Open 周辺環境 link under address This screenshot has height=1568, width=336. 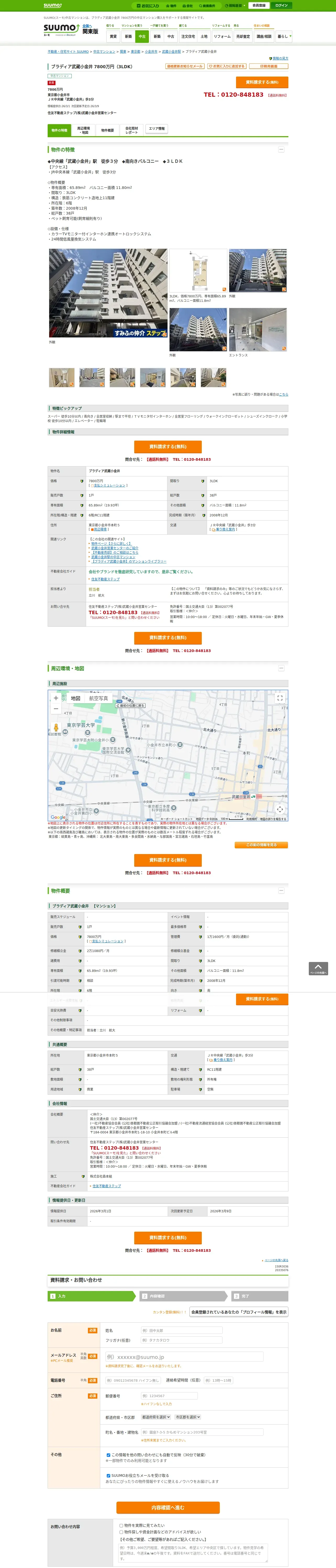99,529
